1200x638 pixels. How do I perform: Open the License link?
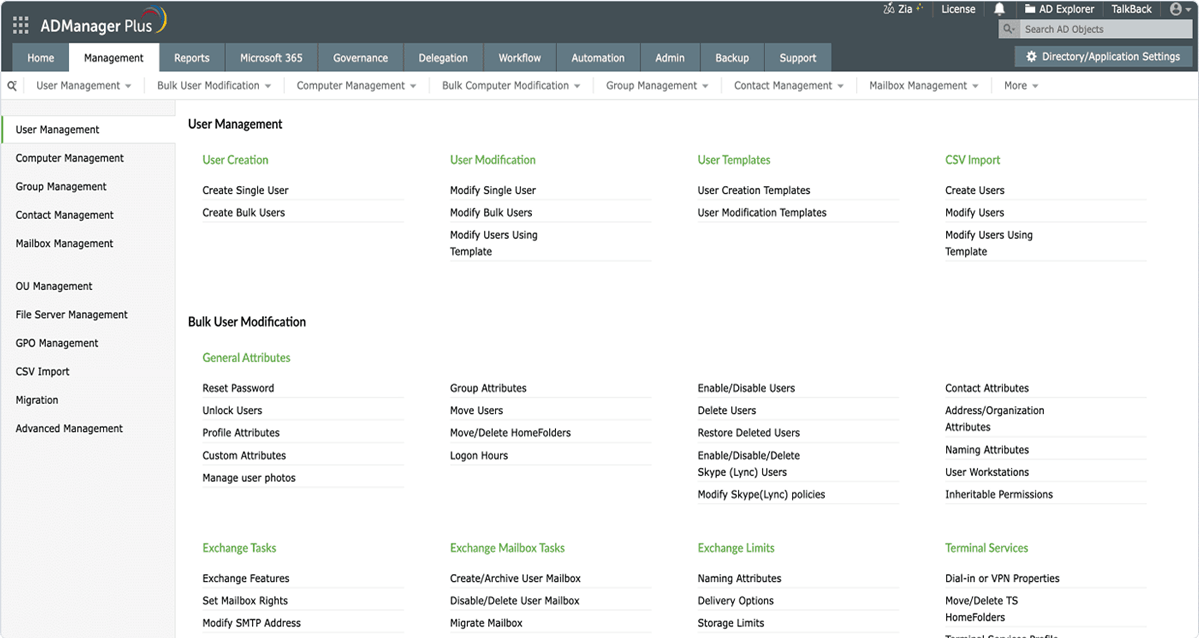[x=958, y=9]
